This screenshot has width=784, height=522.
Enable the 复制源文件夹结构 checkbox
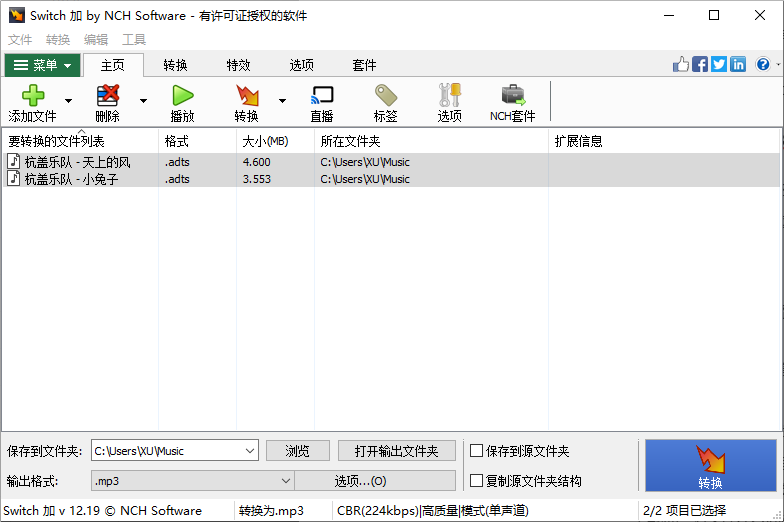click(x=476, y=481)
